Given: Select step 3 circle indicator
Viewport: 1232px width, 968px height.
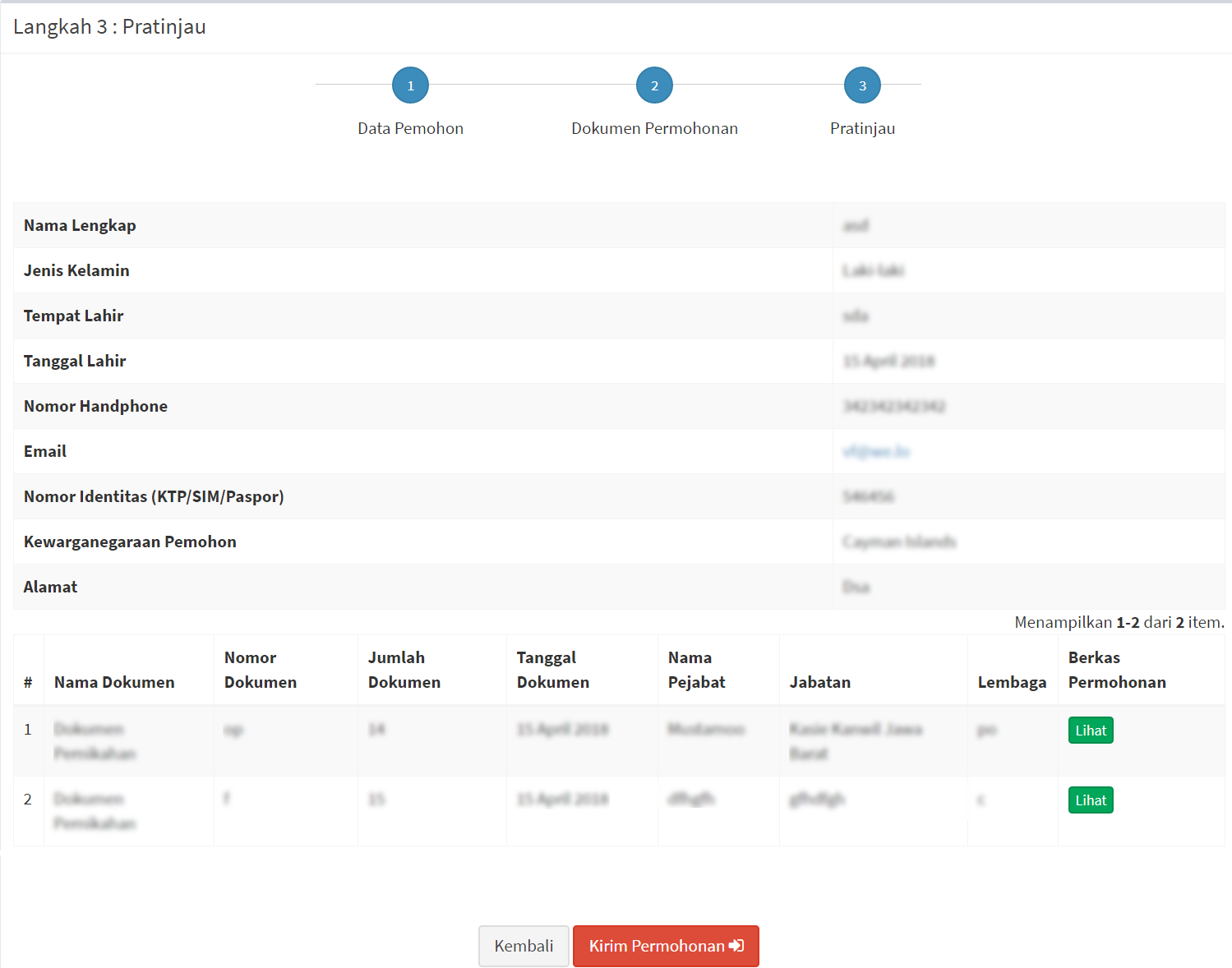Looking at the screenshot, I should (862, 85).
